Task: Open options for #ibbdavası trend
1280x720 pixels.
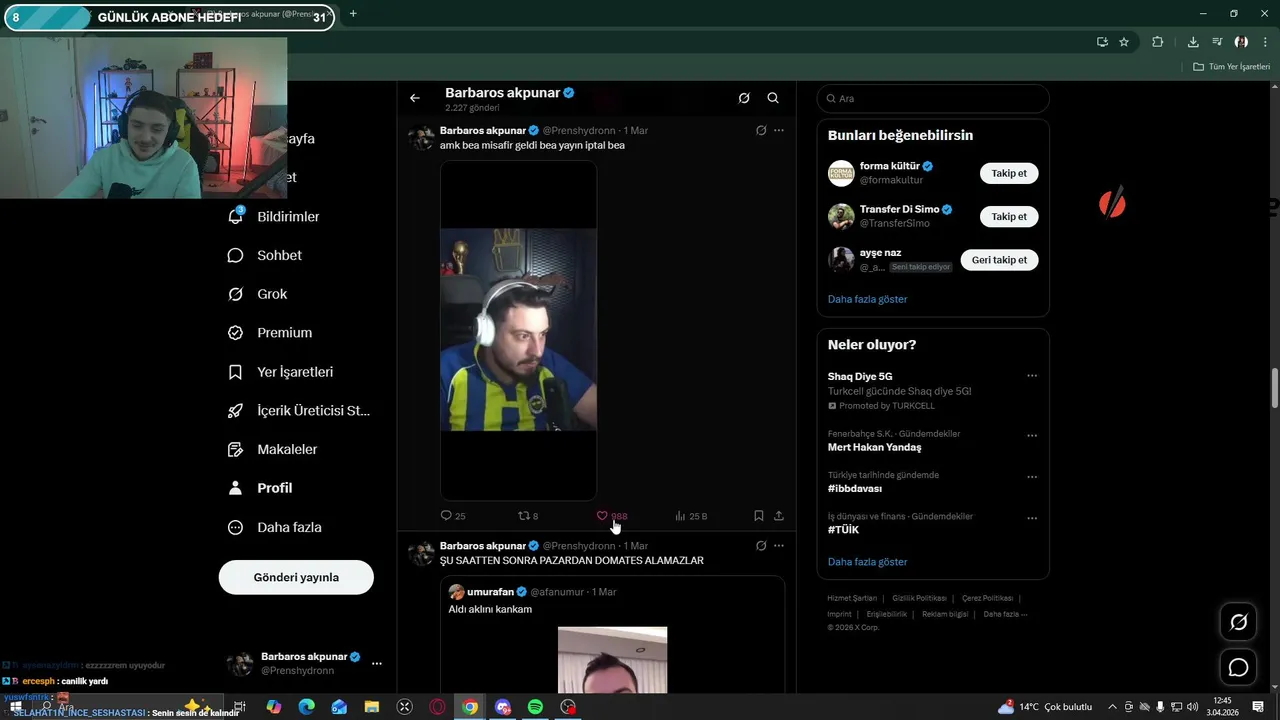Action: click(1032, 477)
